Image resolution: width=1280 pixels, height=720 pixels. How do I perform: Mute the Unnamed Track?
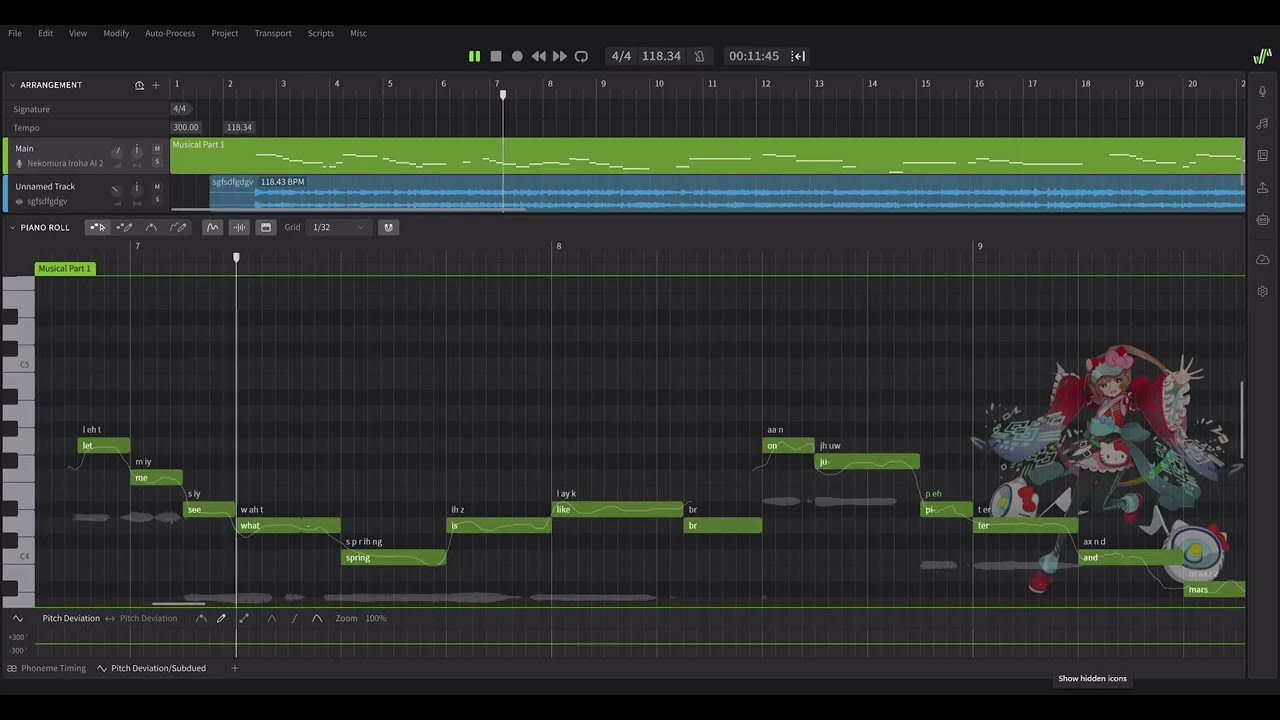coord(157,186)
